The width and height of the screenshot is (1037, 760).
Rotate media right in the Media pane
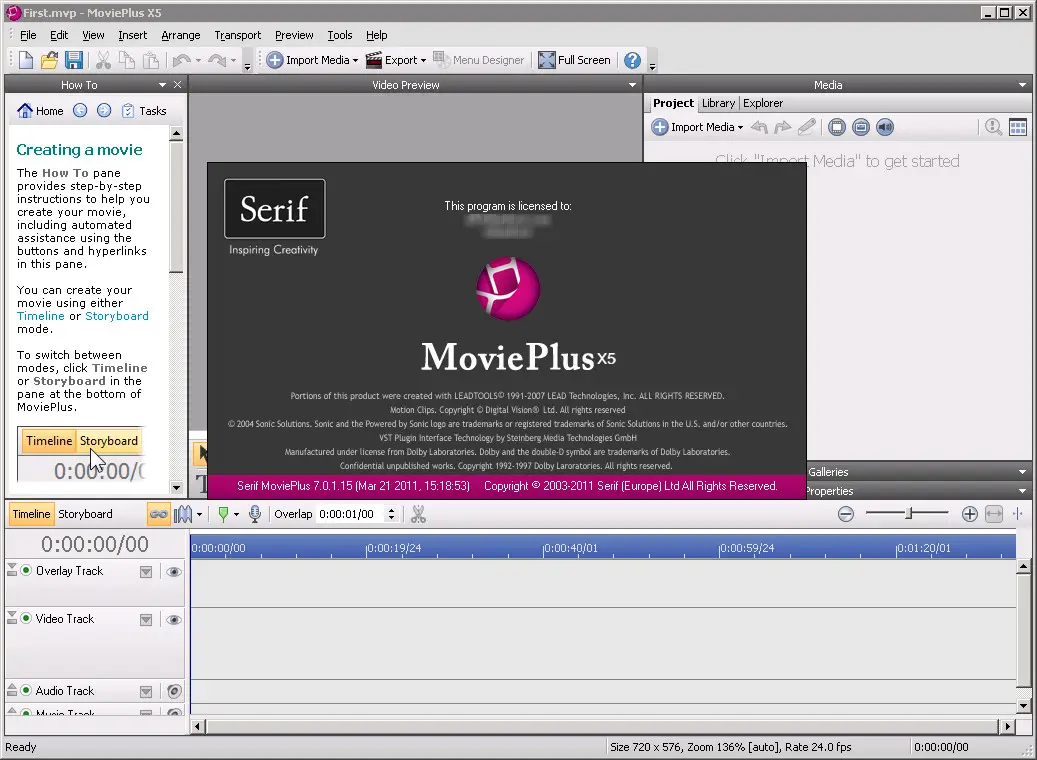tap(783, 127)
